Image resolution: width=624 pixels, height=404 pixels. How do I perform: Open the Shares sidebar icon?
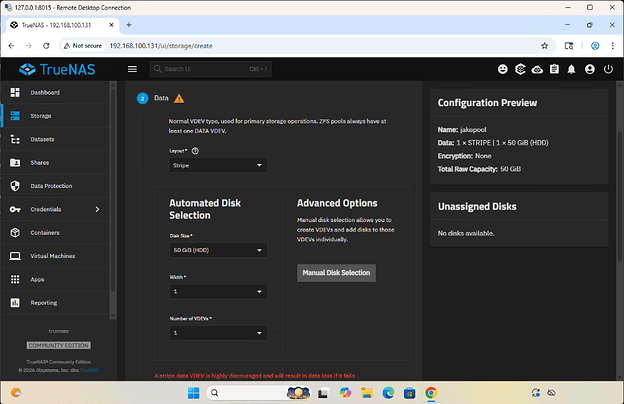(x=15, y=162)
